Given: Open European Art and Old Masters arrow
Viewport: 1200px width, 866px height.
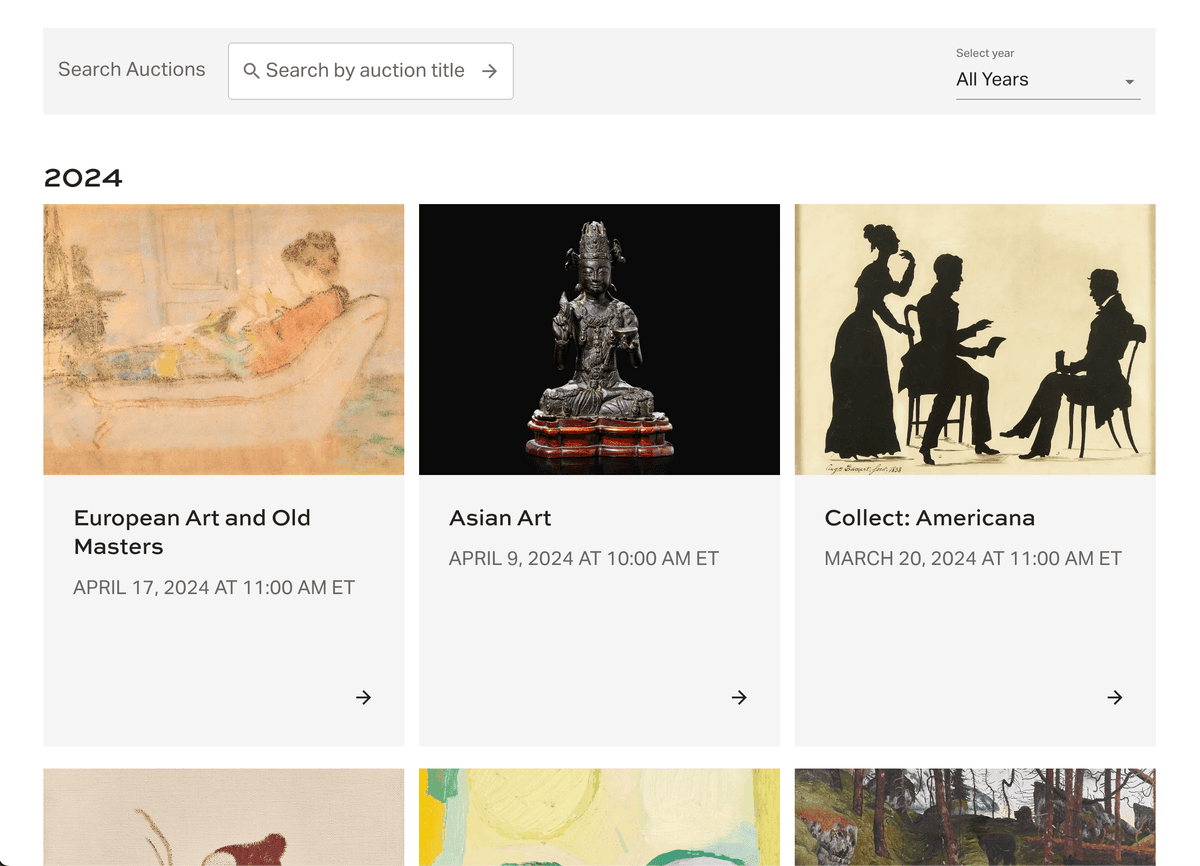Looking at the screenshot, I should tap(363, 697).
